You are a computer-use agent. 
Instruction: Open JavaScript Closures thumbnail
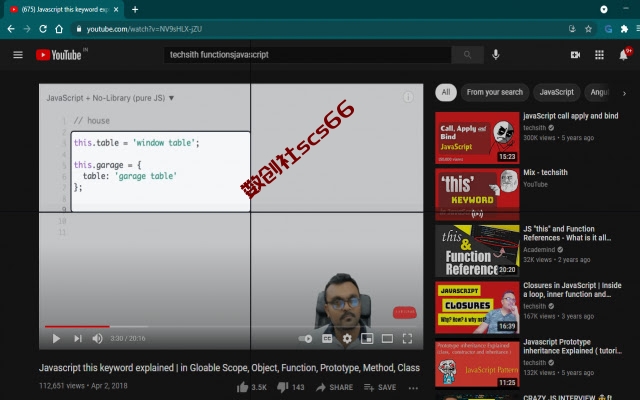[477, 307]
